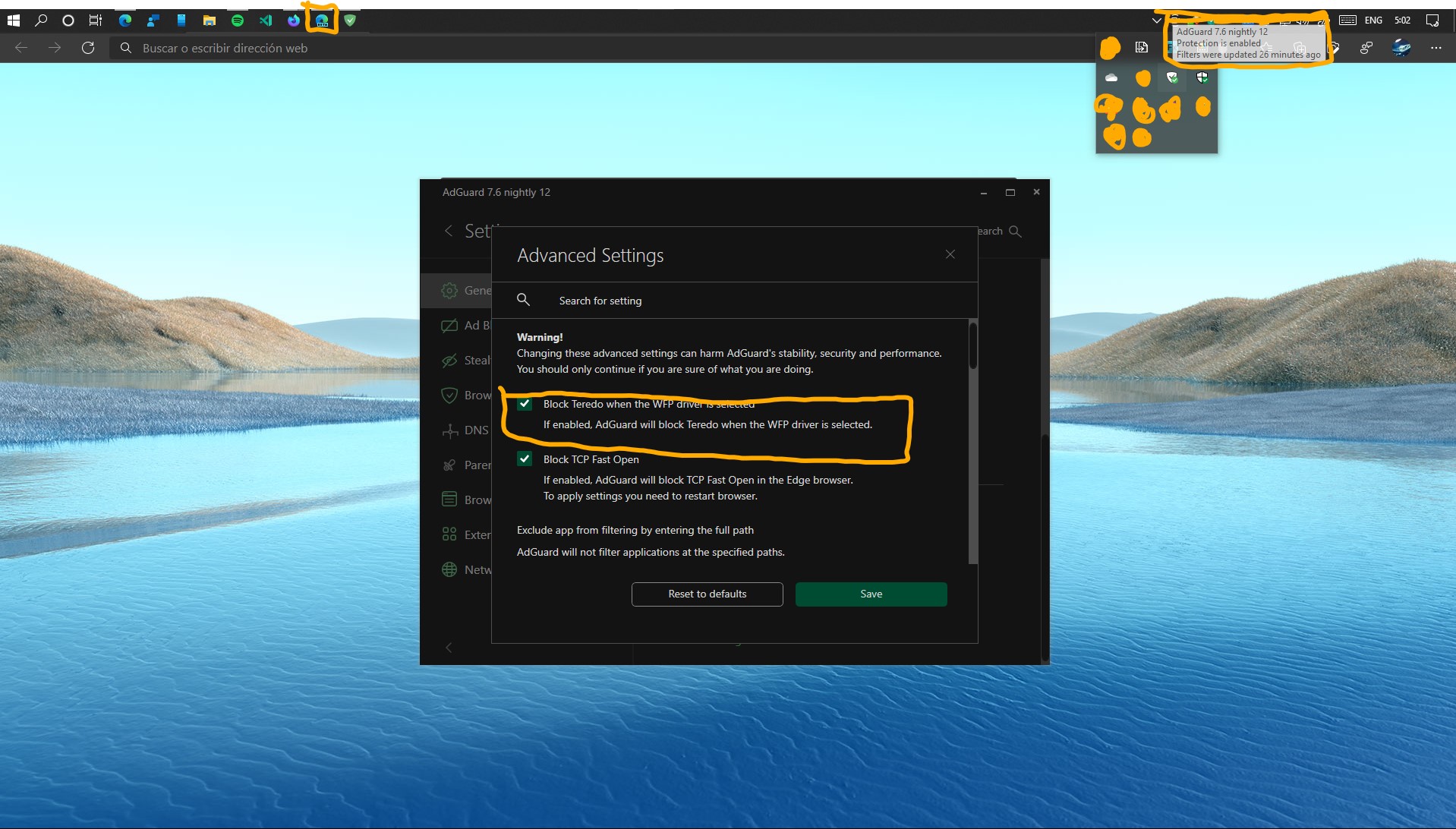The height and width of the screenshot is (829, 1456).
Task: Click 'Exclude app from filtering' setting text
Action: pyautogui.click(x=635, y=530)
